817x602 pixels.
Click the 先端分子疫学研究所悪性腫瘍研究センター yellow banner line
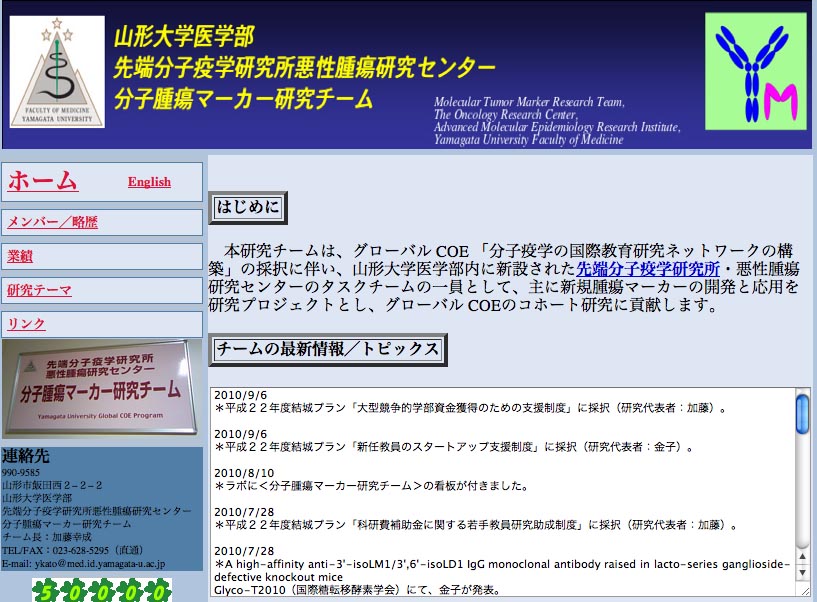pos(304,67)
